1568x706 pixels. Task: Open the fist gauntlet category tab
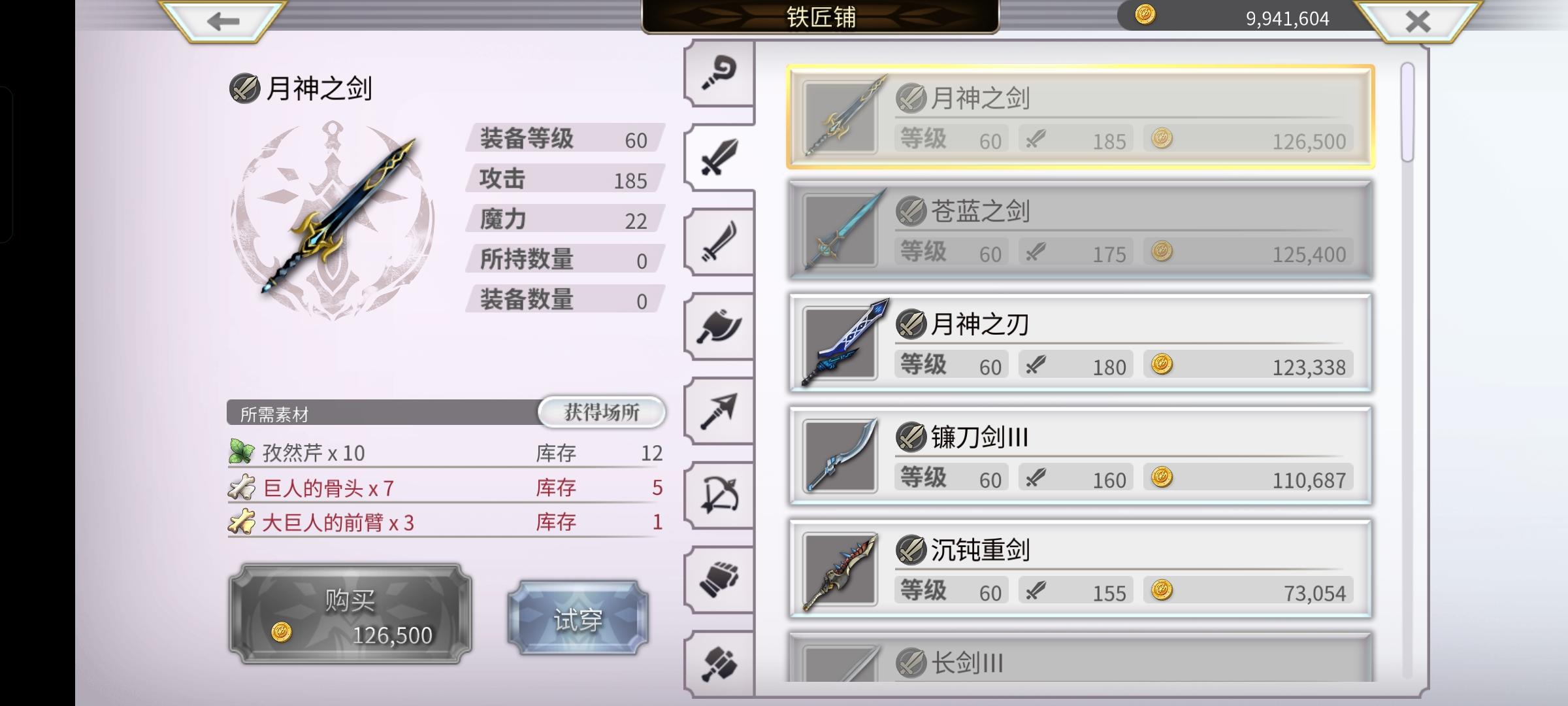click(x=719, y=579)
